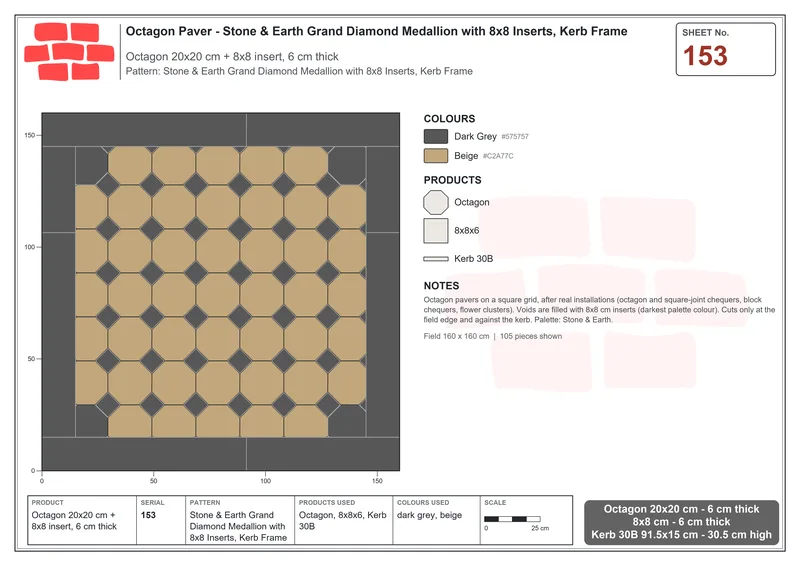Click the Kerb 30B bar icon
800x566 pixels.
436,259
